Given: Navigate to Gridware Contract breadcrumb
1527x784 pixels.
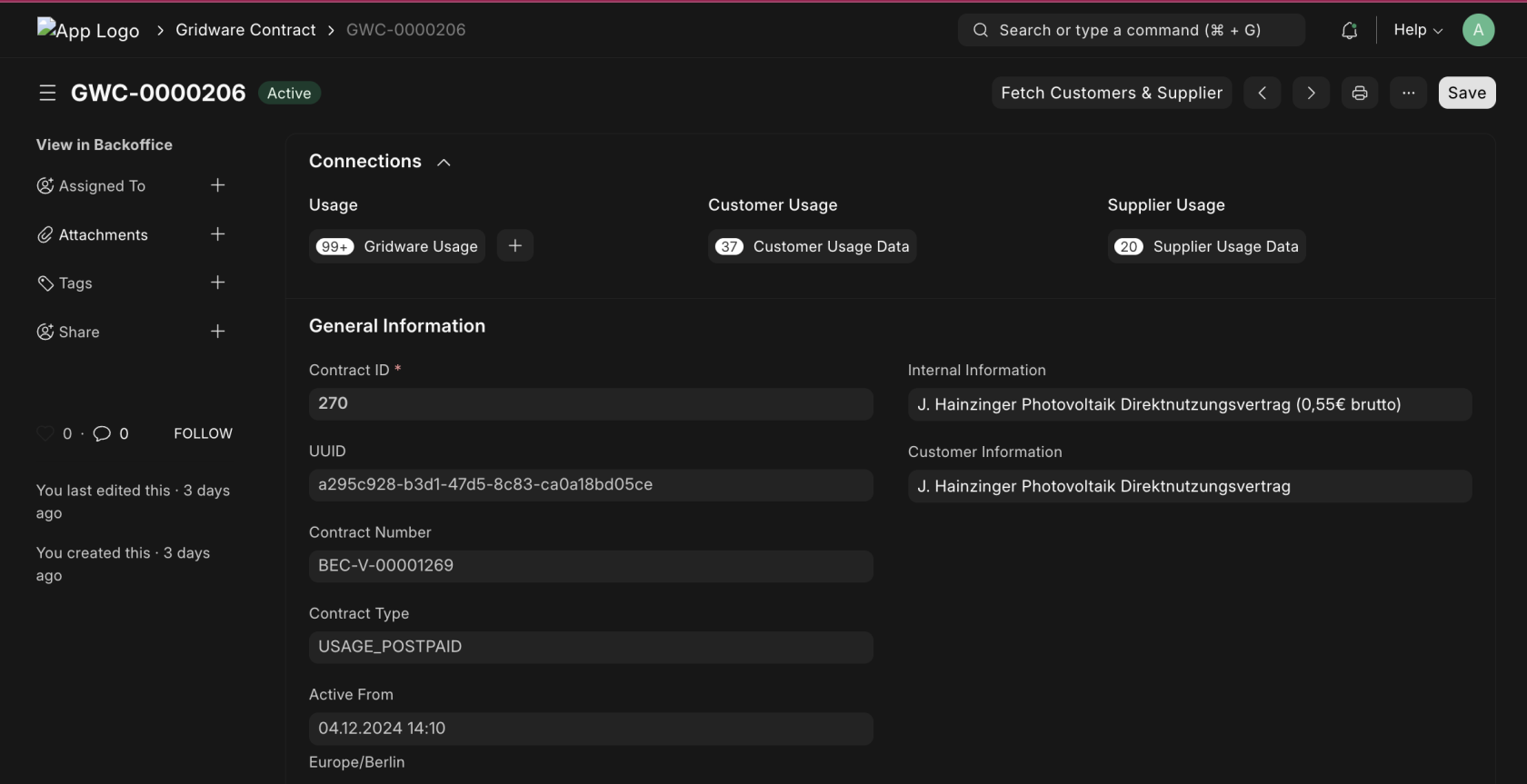Looking at the screenshot, I should coord(245,30).
